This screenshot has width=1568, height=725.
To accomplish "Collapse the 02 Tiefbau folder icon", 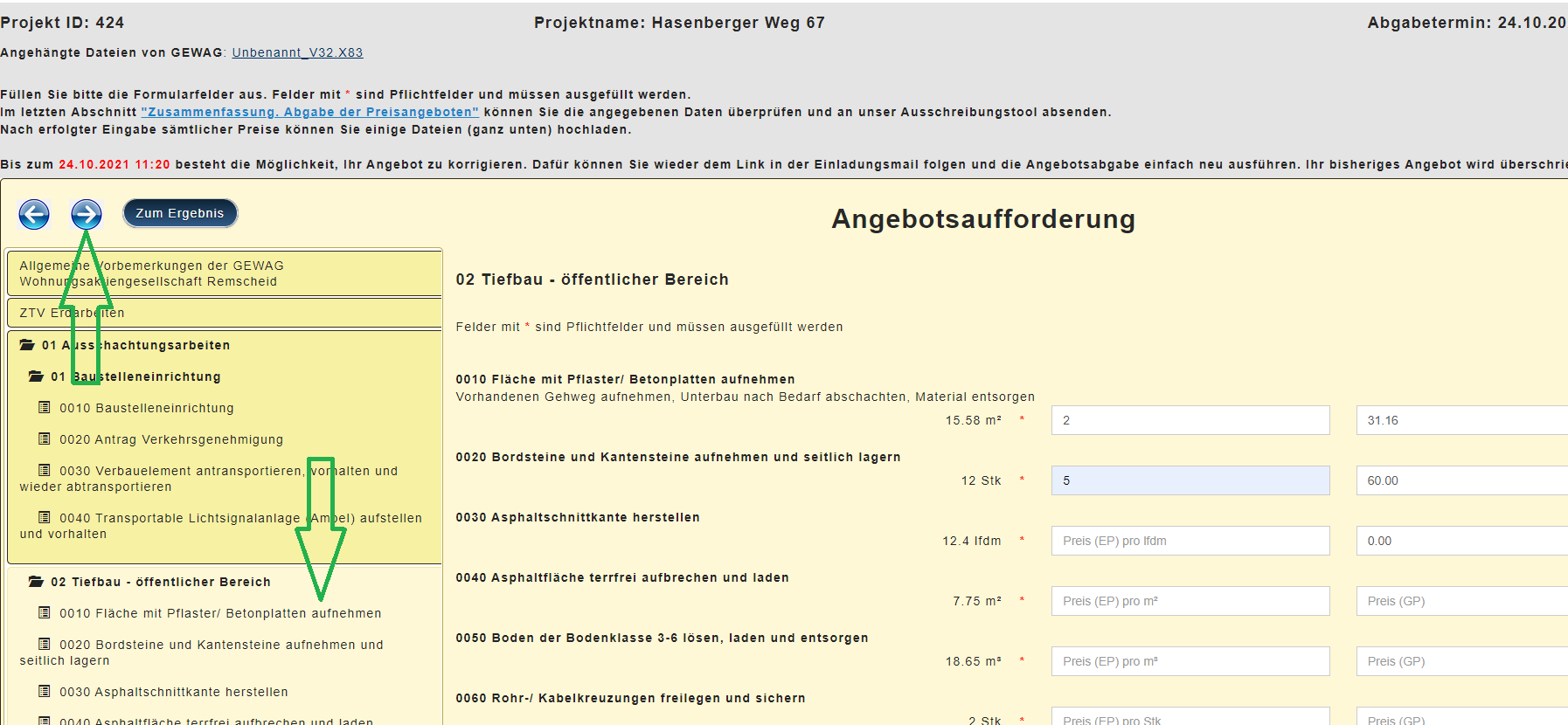I will [36, 582].
